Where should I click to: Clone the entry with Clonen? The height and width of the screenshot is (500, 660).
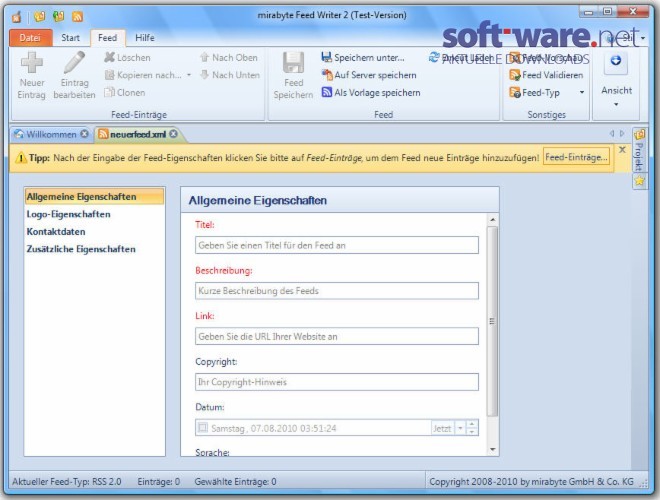[x=125, y=93]
